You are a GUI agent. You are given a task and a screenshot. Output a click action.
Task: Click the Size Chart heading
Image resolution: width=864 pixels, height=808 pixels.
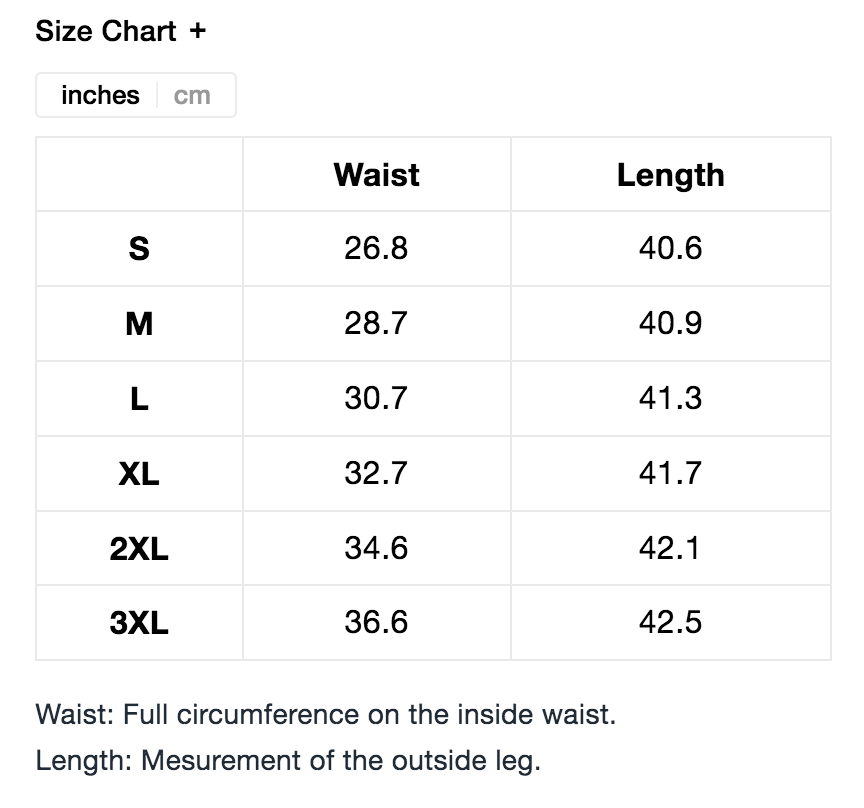[x=106, y=31]
